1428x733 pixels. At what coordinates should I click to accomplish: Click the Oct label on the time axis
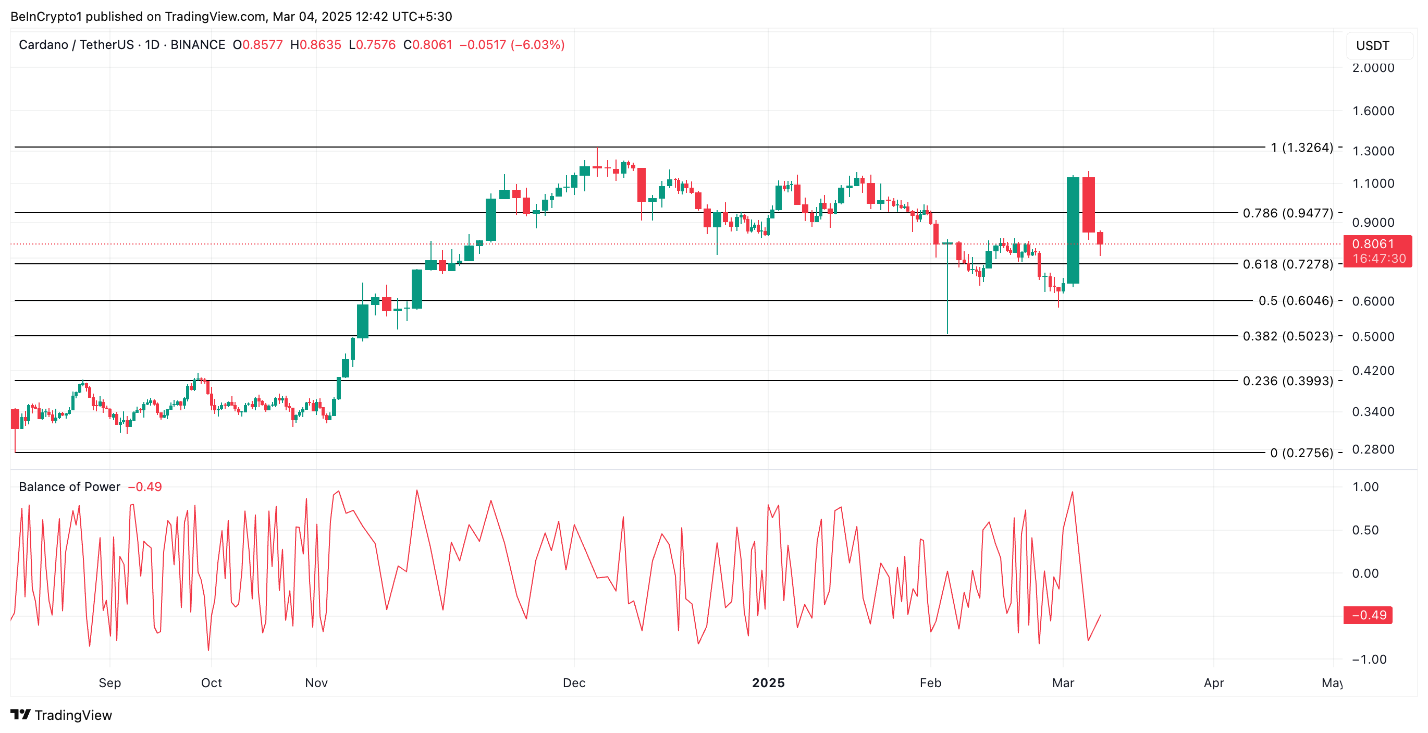[x=211, y=683]
